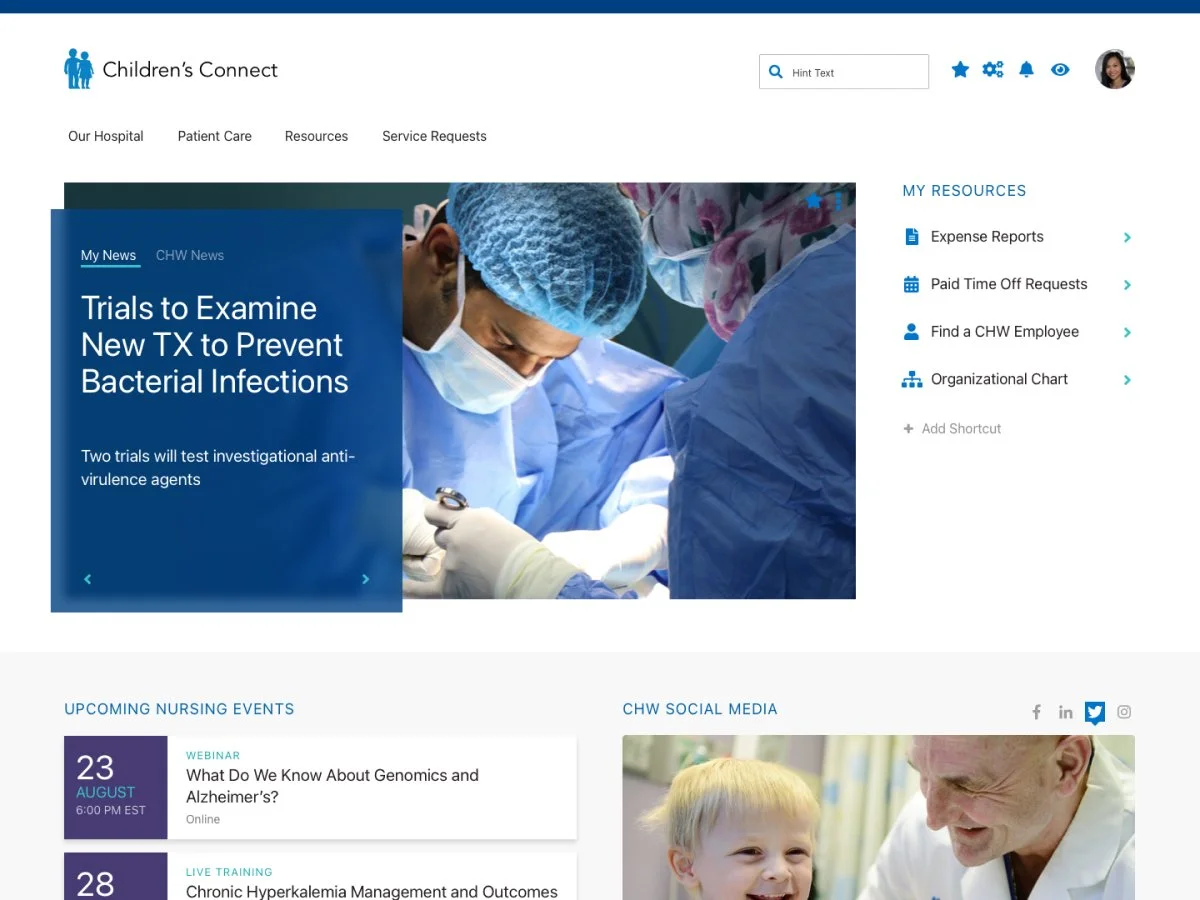Expand Paid Time Off Requests chevron
The width and height of the screenshot is (1200, 900).
tap(1127, 285)
